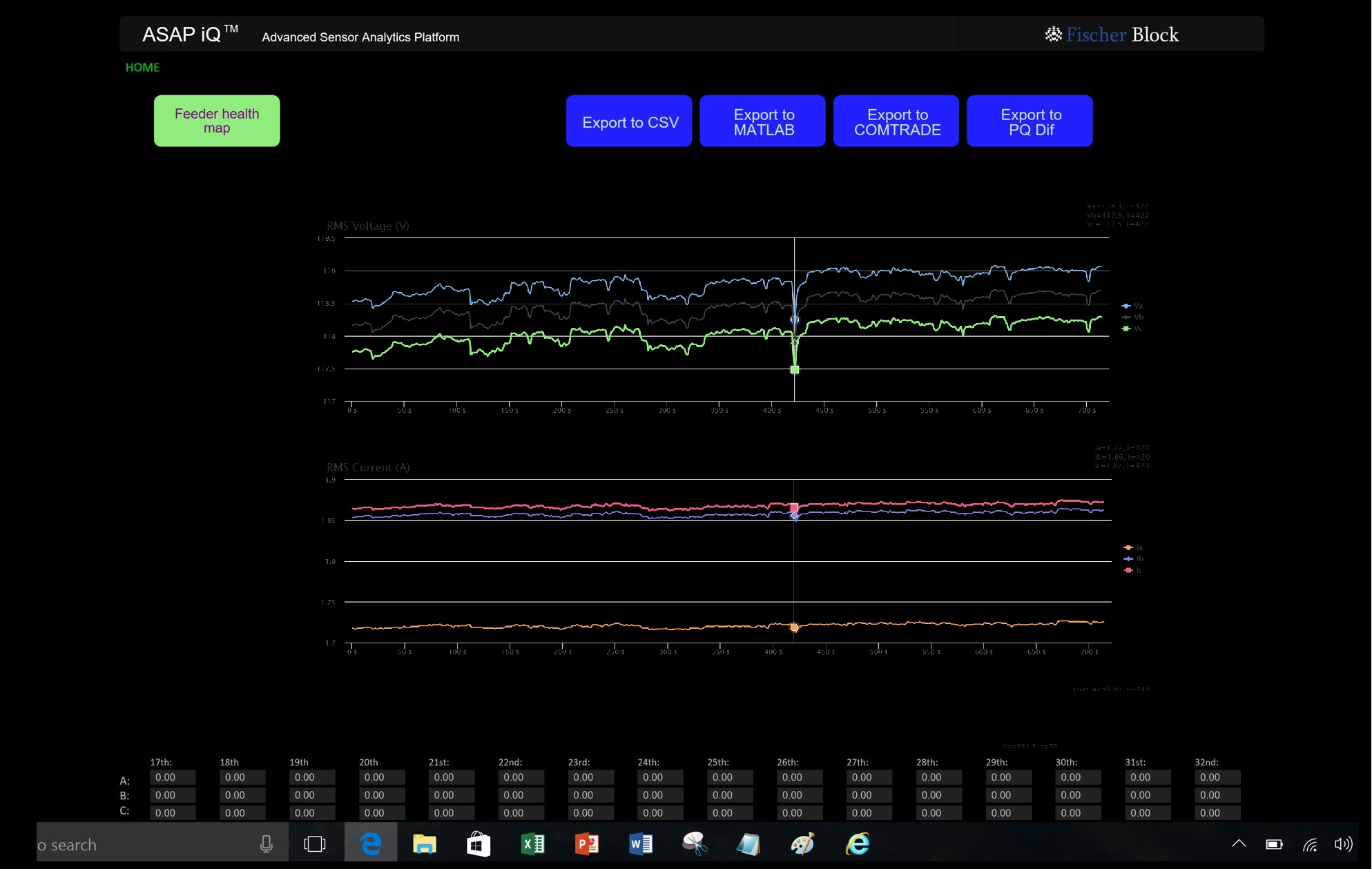Open PowerPoint from the taskbar

[586, 843]
